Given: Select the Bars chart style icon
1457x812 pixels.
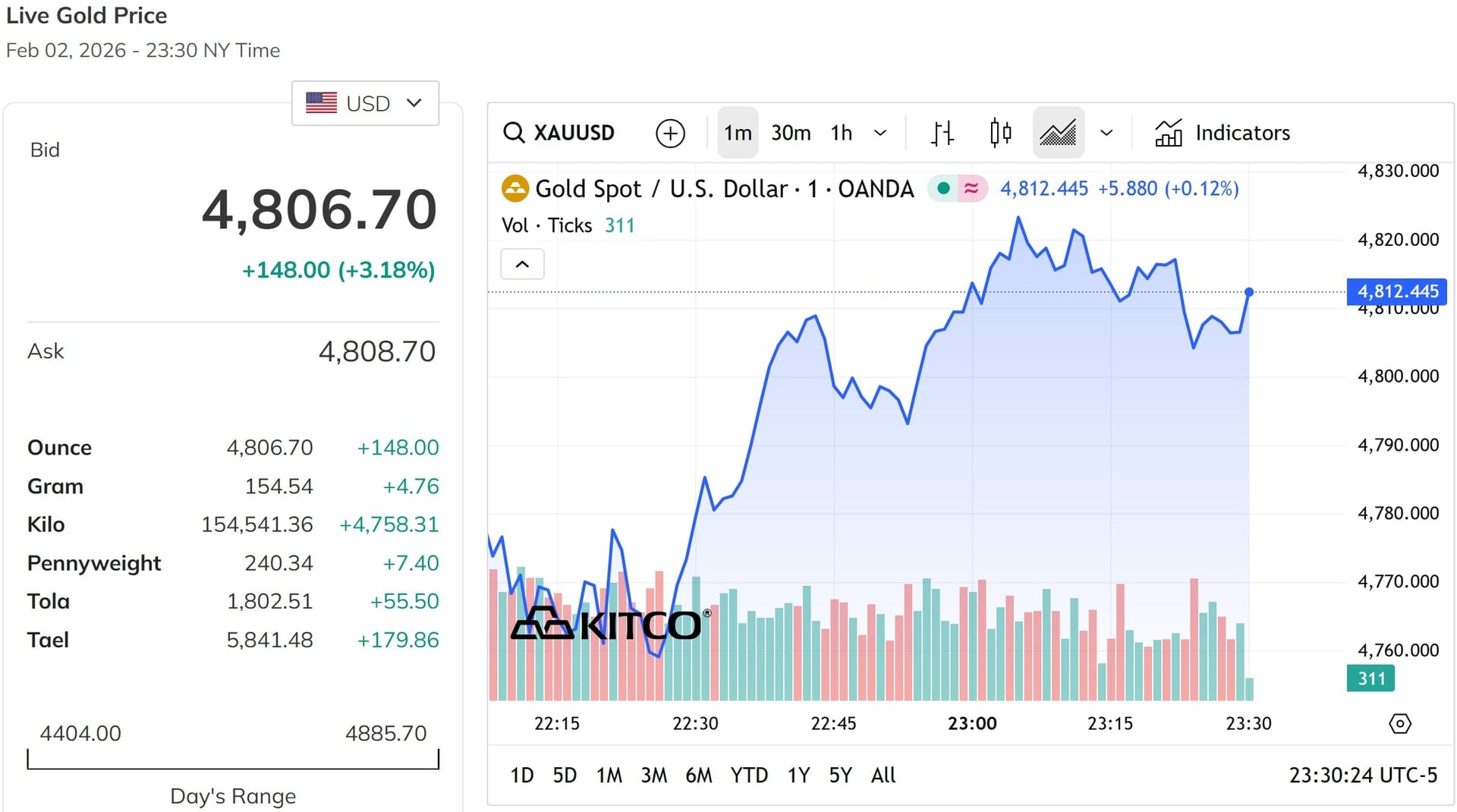Looking at the screenshot, I should [x=942, y=133].
